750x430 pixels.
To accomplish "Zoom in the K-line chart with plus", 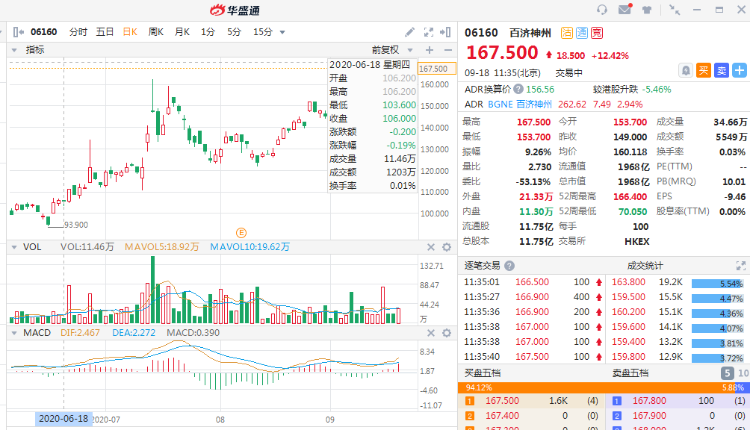I will 429,50.
